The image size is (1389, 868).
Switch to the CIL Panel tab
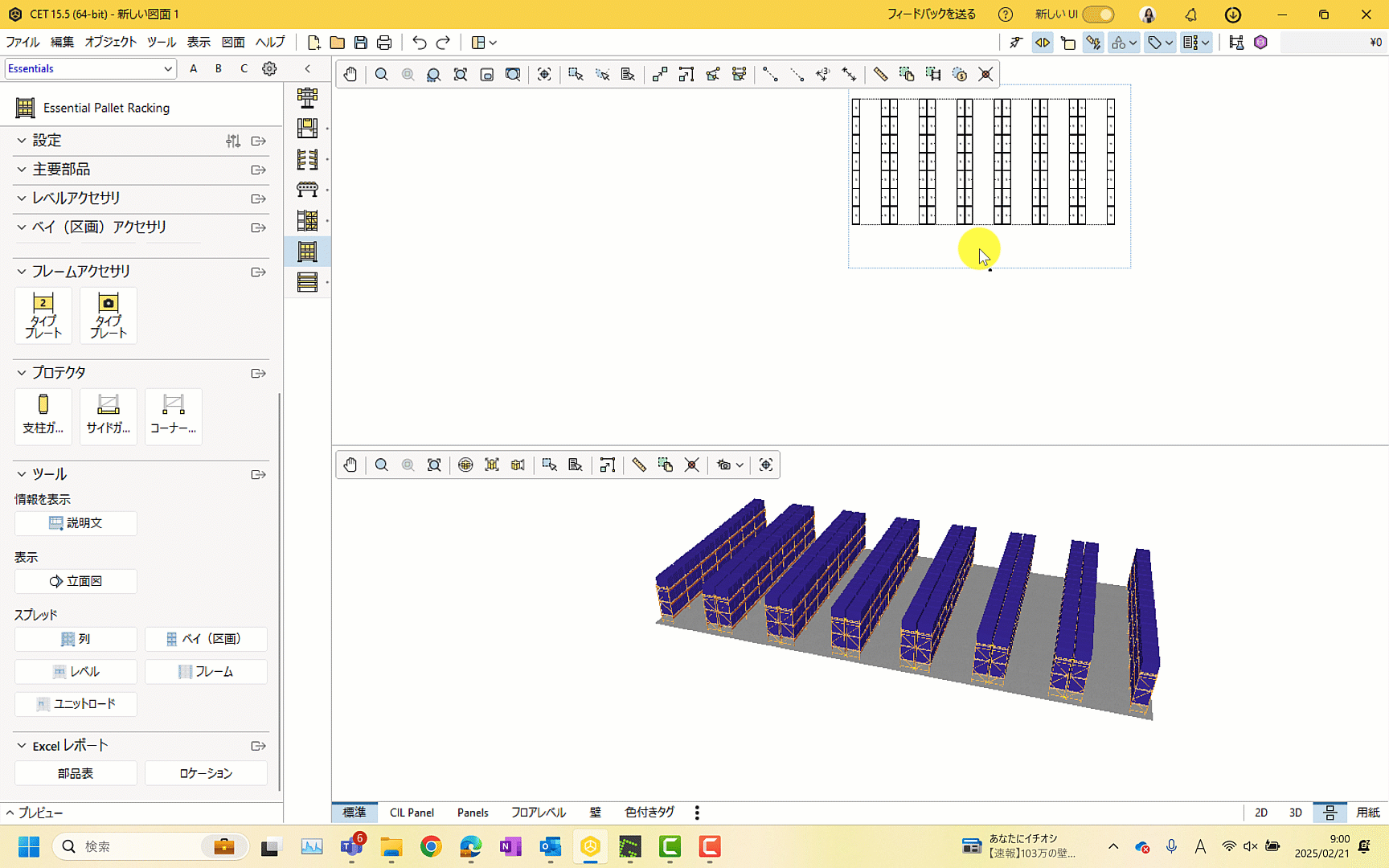(412, 813)
